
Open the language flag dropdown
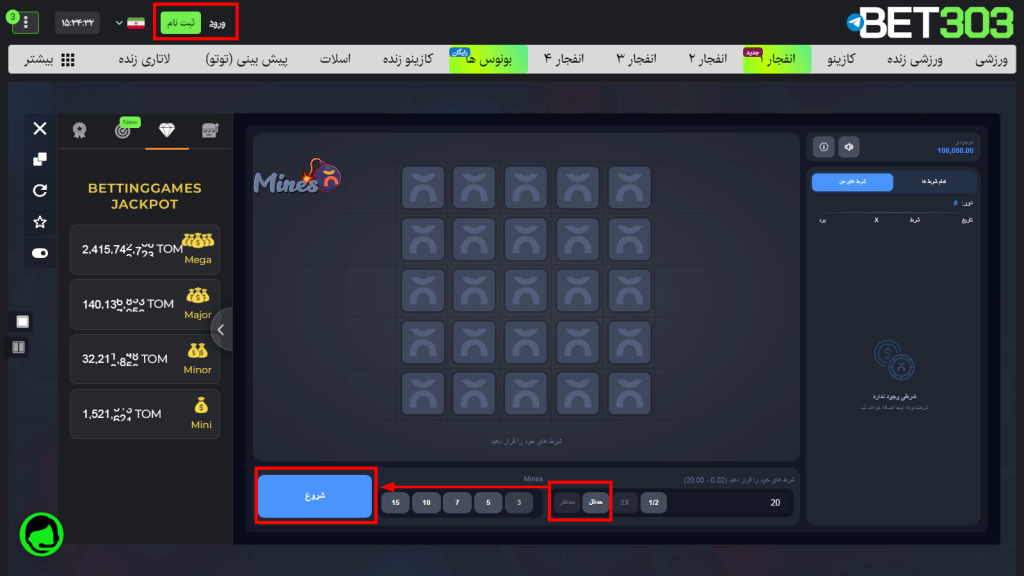pos(126,22)
